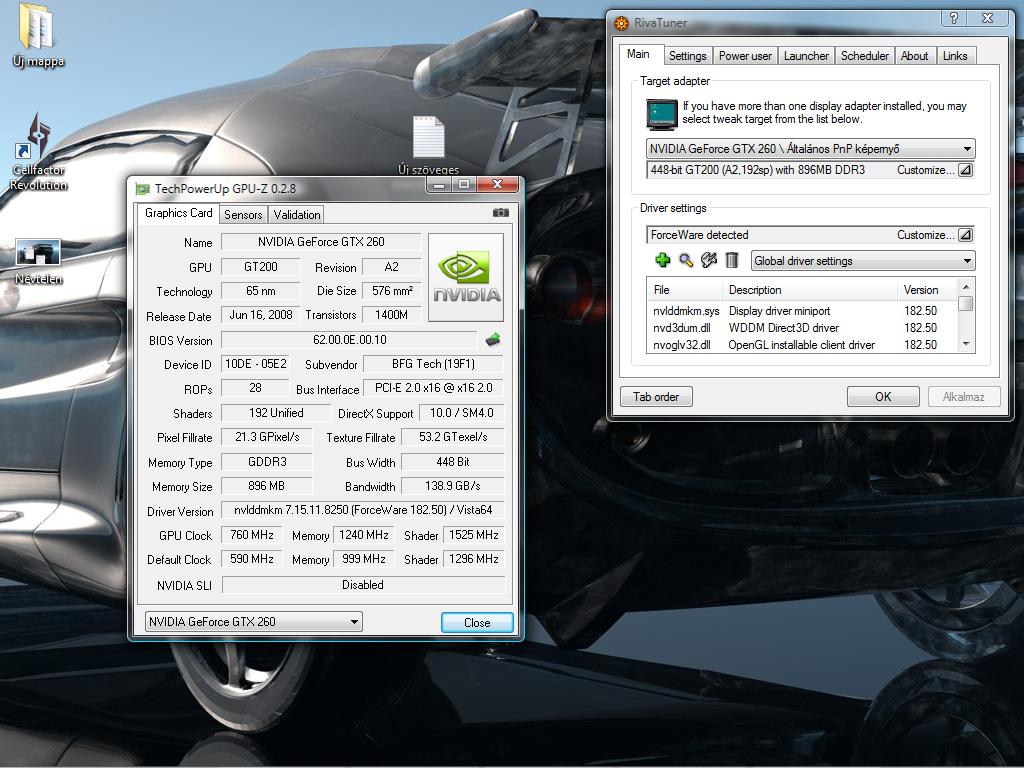Click the Device ID 10DE - 05E2 value
1024x768 pixels.
tap(255, 364)
